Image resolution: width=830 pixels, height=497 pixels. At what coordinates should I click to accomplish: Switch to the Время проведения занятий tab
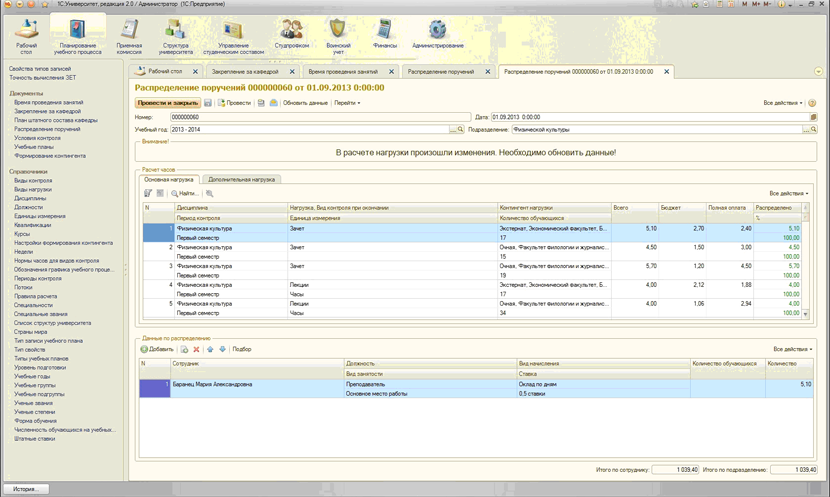[x=343, y=72]
